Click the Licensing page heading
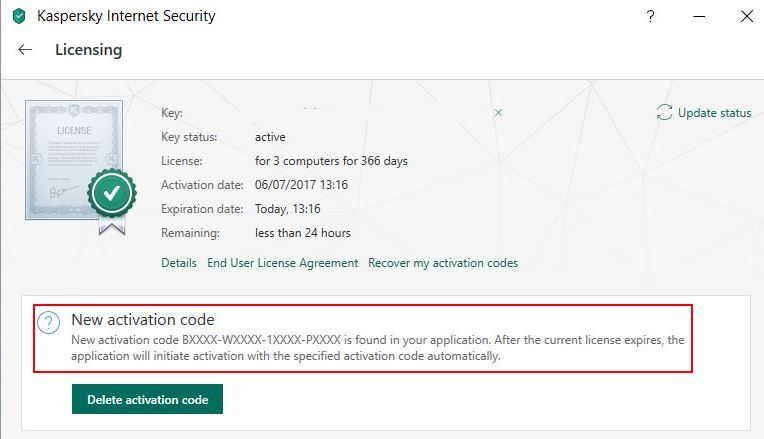Image resolution: width=764 pixels, height=439 pixels. click(88, 50)
